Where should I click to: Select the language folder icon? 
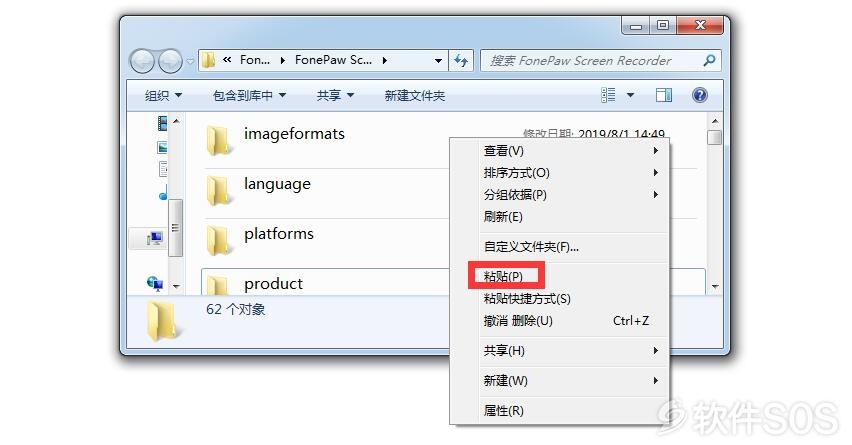[218, 190]
